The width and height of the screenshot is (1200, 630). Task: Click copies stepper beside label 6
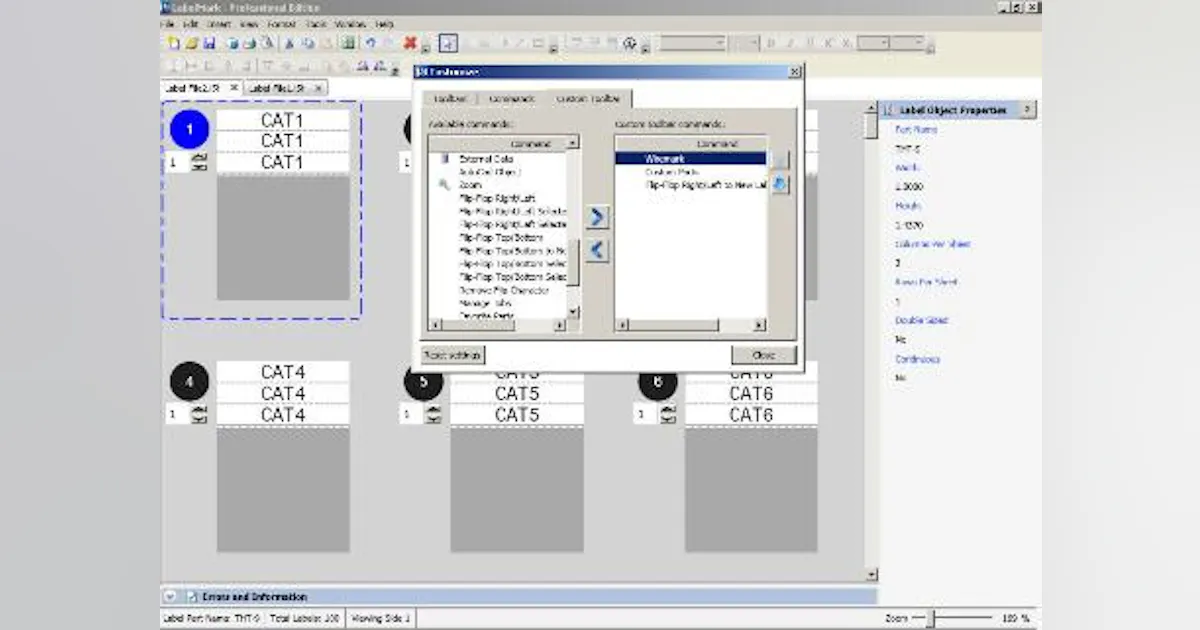(668, 414)
